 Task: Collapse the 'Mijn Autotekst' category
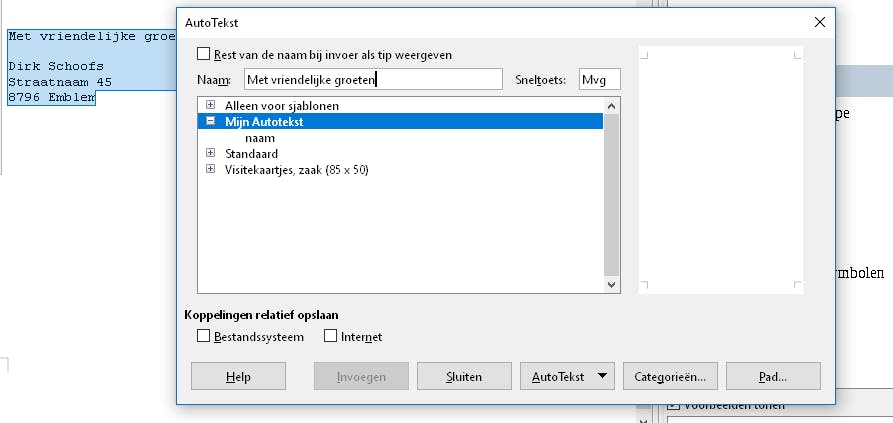210,121
